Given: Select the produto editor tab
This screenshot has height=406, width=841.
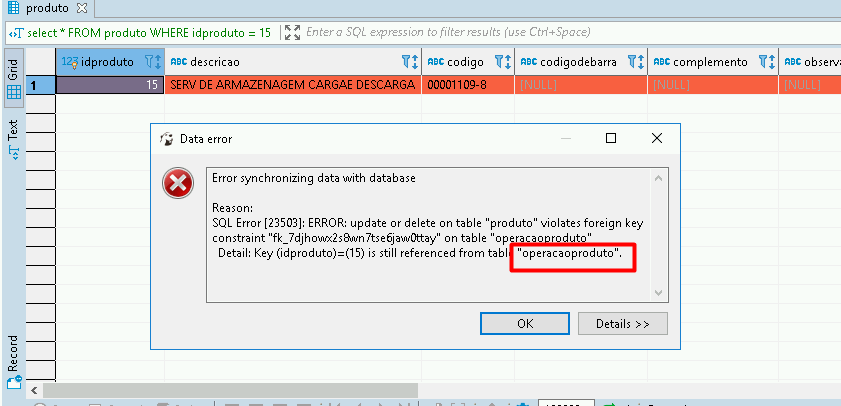Looking at the screenshot, I should coord(47,8).
